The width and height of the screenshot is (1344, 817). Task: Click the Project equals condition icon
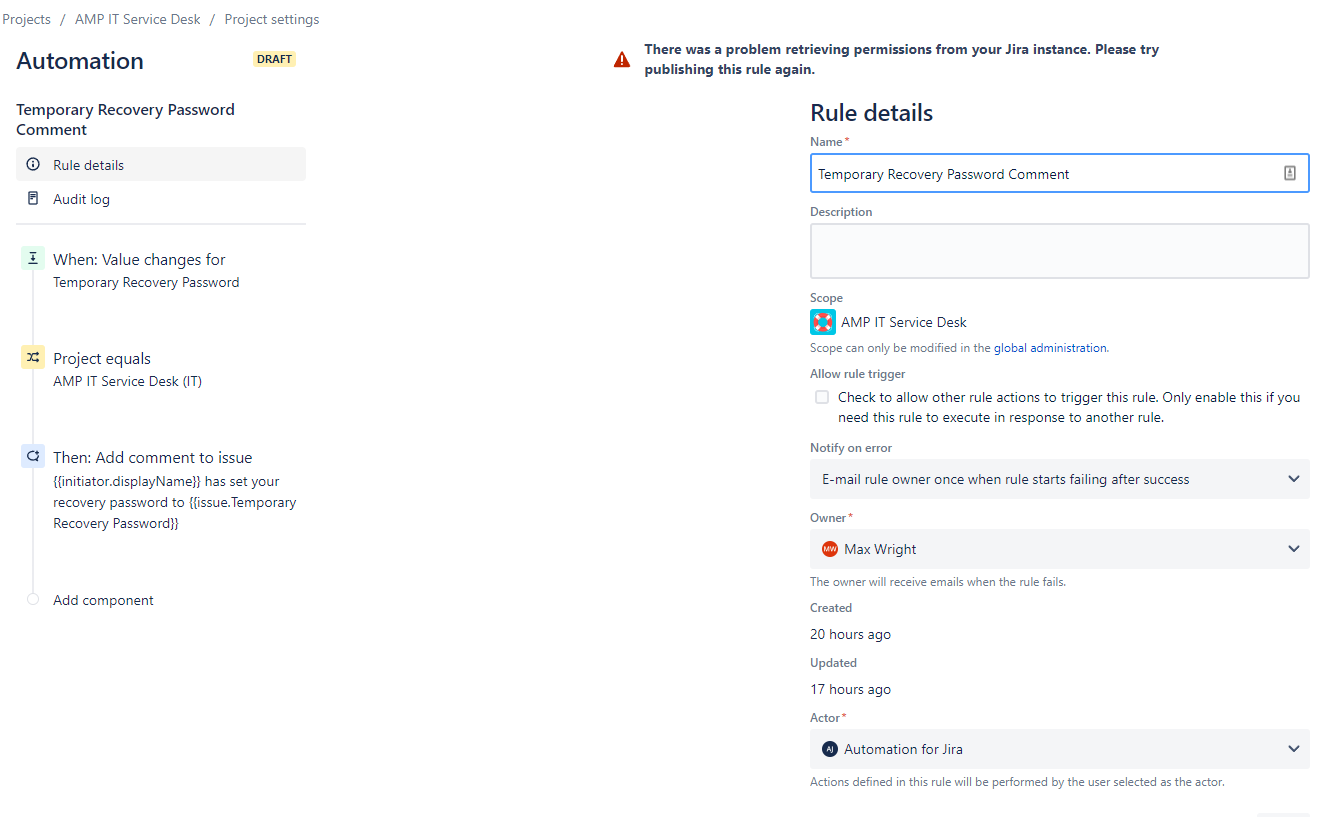point(33,358)
